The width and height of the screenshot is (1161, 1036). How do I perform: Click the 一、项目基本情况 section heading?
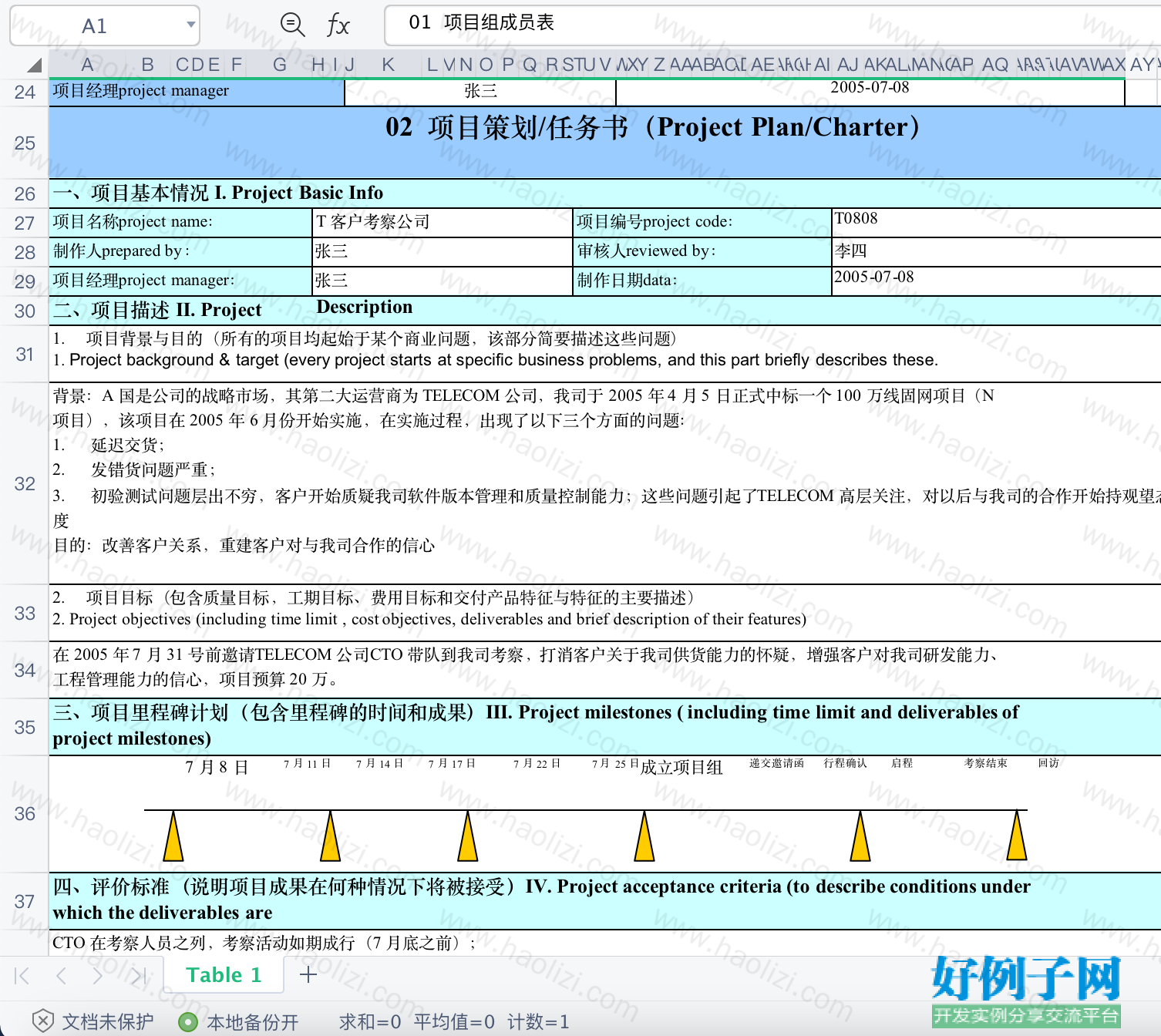point(605,193)
